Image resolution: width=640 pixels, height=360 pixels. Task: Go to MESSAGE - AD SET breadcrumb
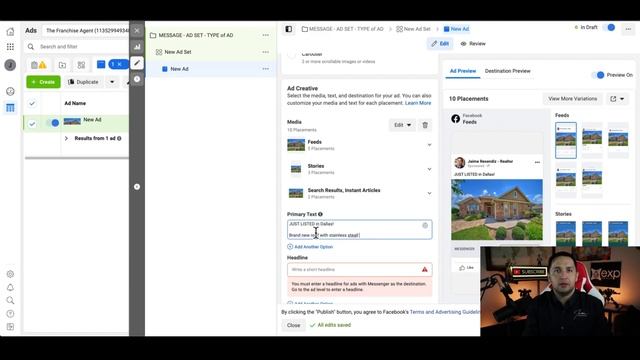coord(343,29)
